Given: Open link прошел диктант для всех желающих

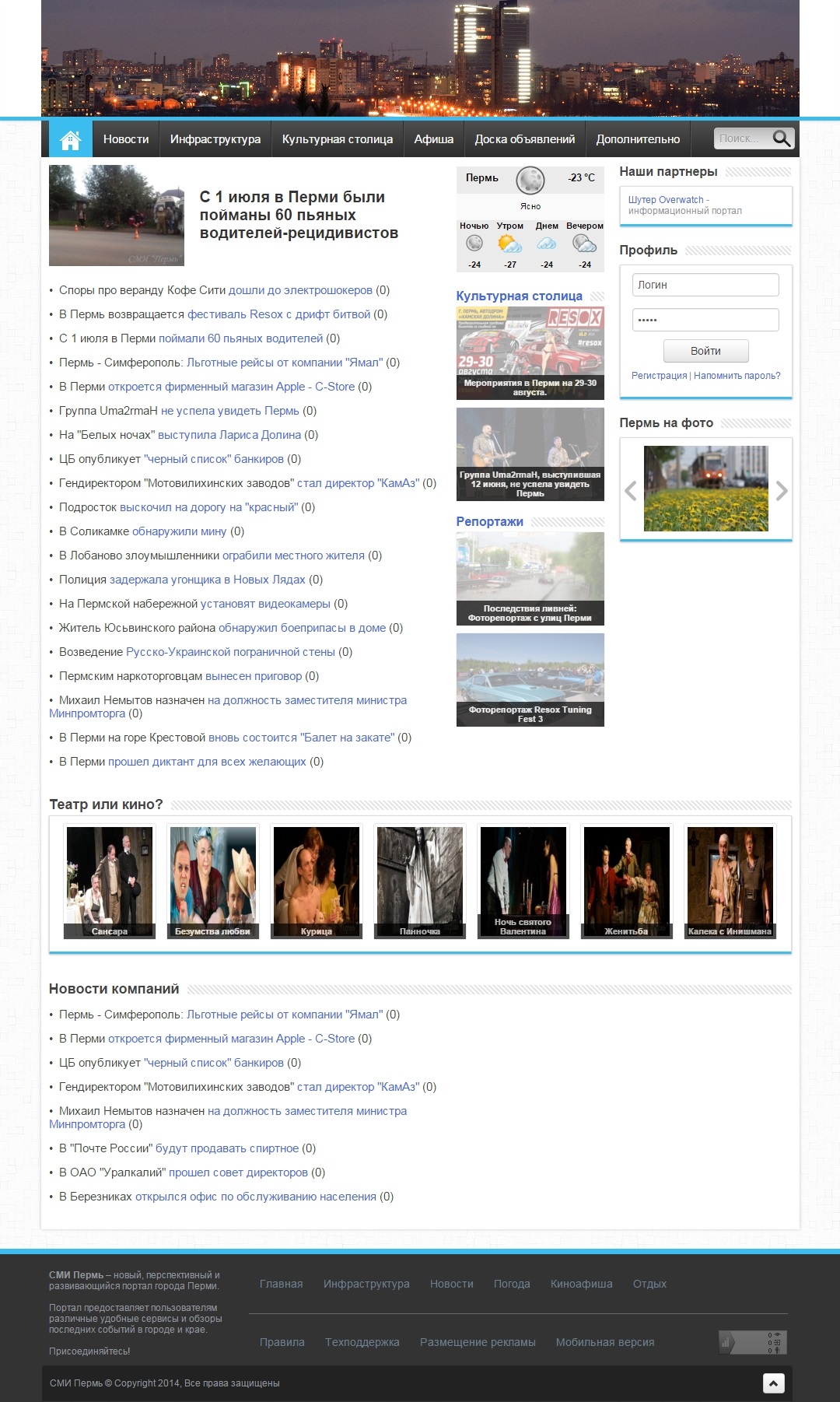Looking at the screenshot, I should pyautogui.click(x=207, y=762).
